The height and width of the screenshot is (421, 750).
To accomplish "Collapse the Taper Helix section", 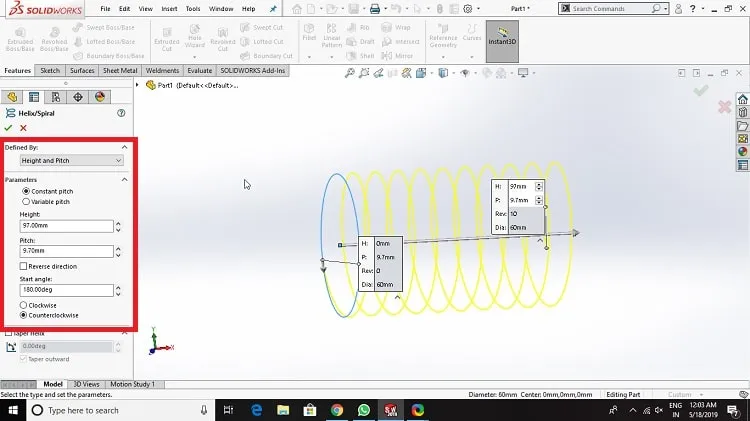I will click(x=124, y=333).
